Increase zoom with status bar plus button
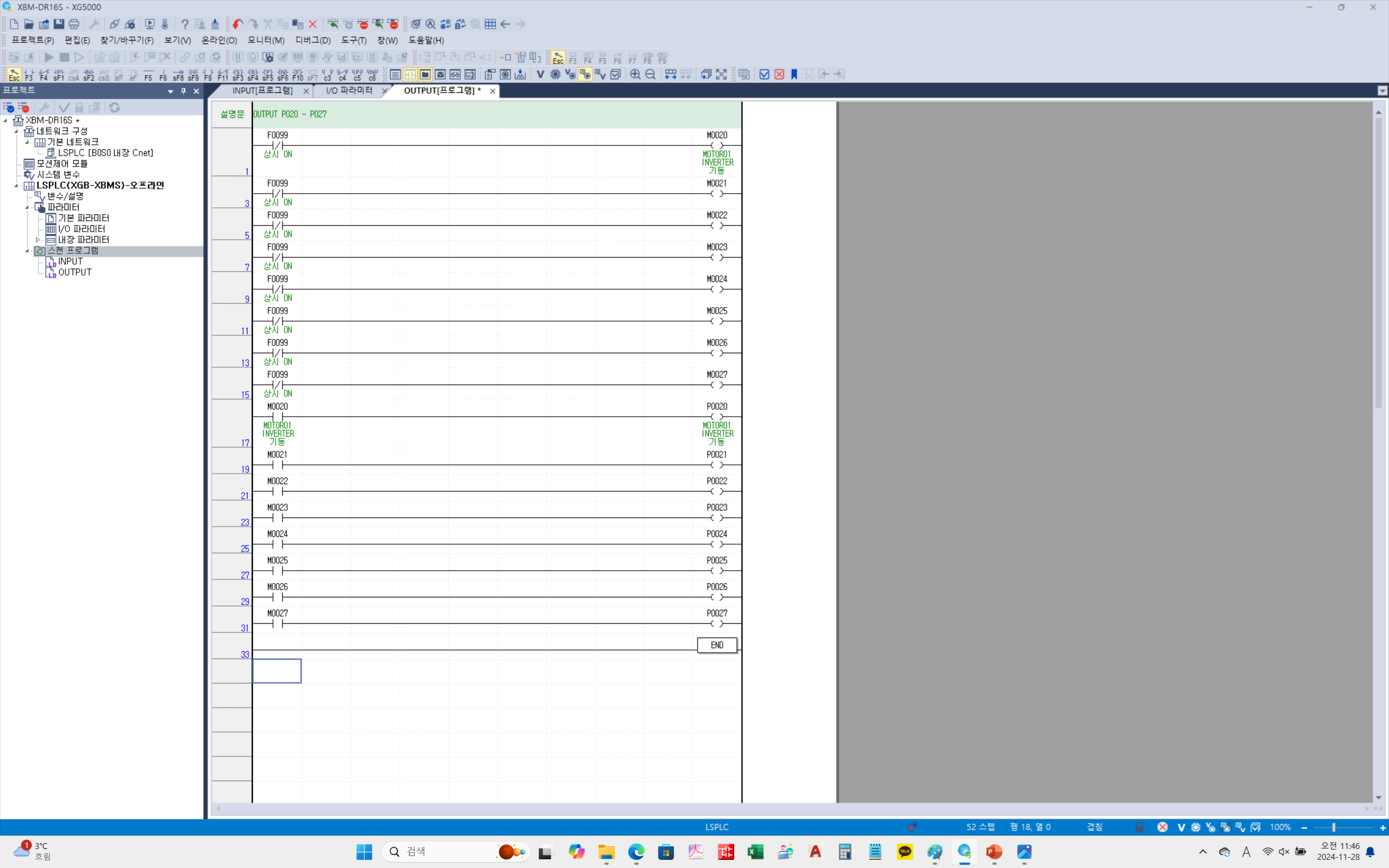This screenshot has width=1389, height=868. (x=1382, y=827)
